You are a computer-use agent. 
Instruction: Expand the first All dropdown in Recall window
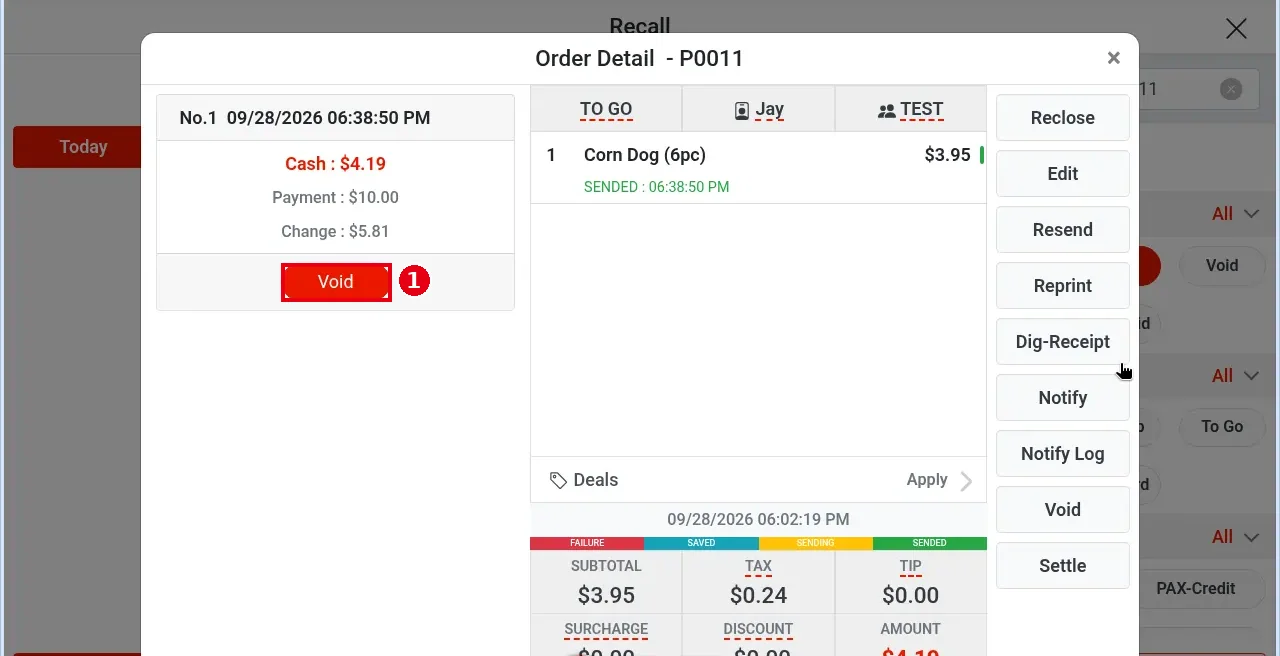pos(1236,213)
